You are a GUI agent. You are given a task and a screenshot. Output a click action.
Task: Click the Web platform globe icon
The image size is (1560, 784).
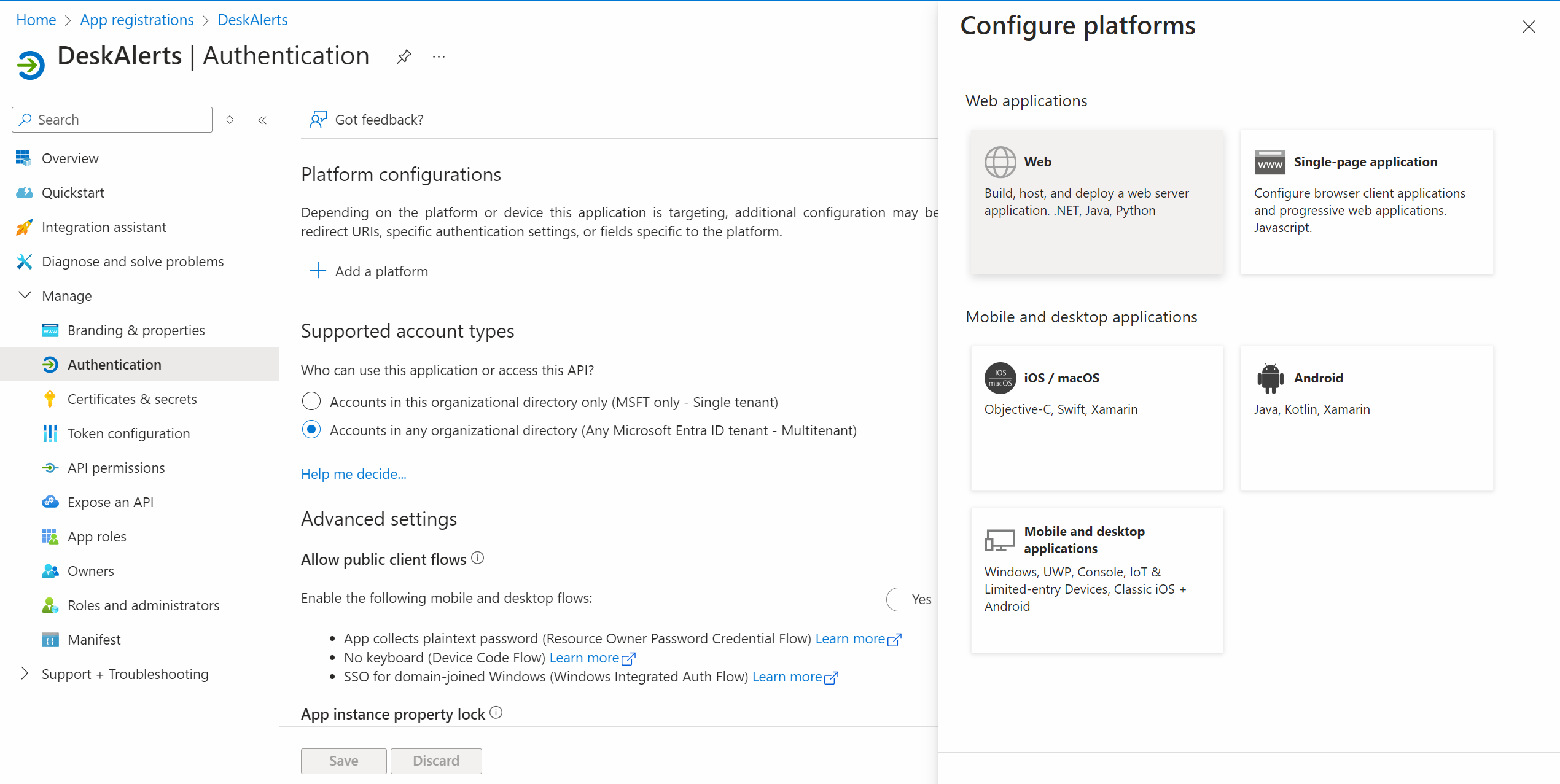point(1000,162)
